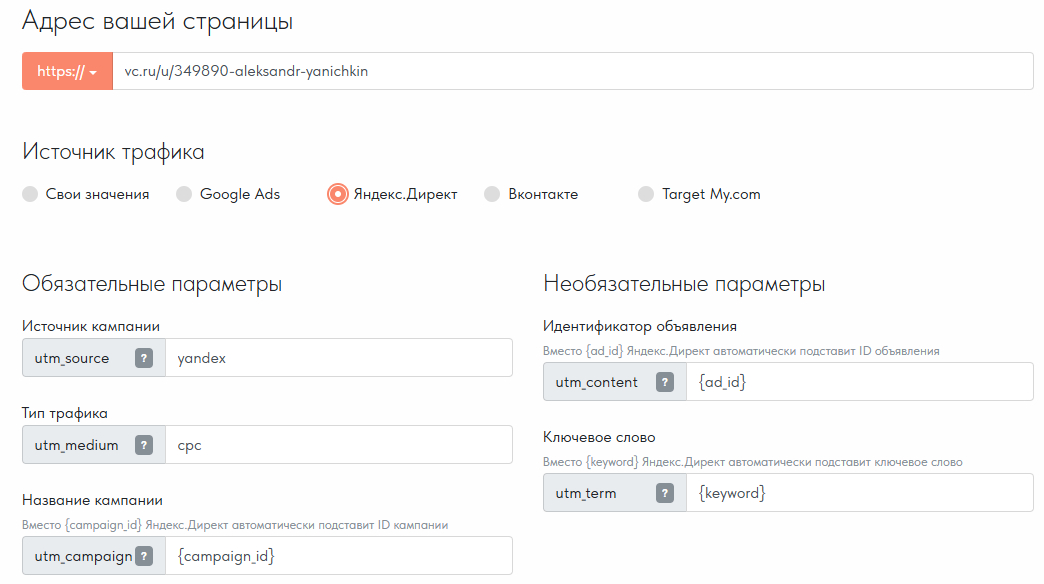The height and width of the screenshot is (584, 1044).
Task: Pick Вконтакте as traffic source
Action: pyautogui.click(x=492, y=194)
